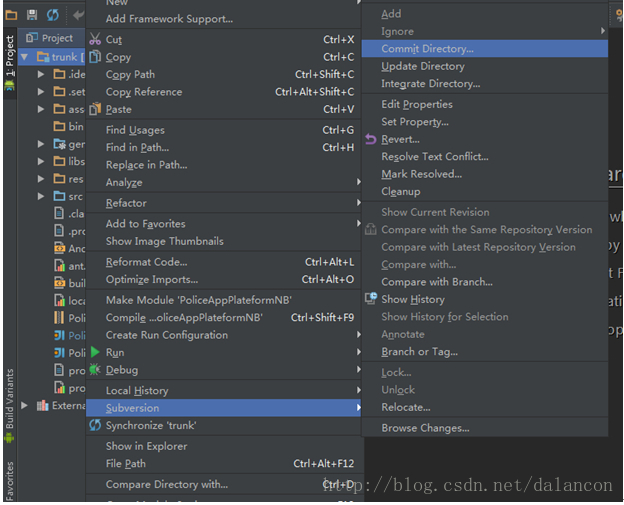Screen dimensions: 624x505
Task: Click the External Libraries icon
Action: click(43, 406)
